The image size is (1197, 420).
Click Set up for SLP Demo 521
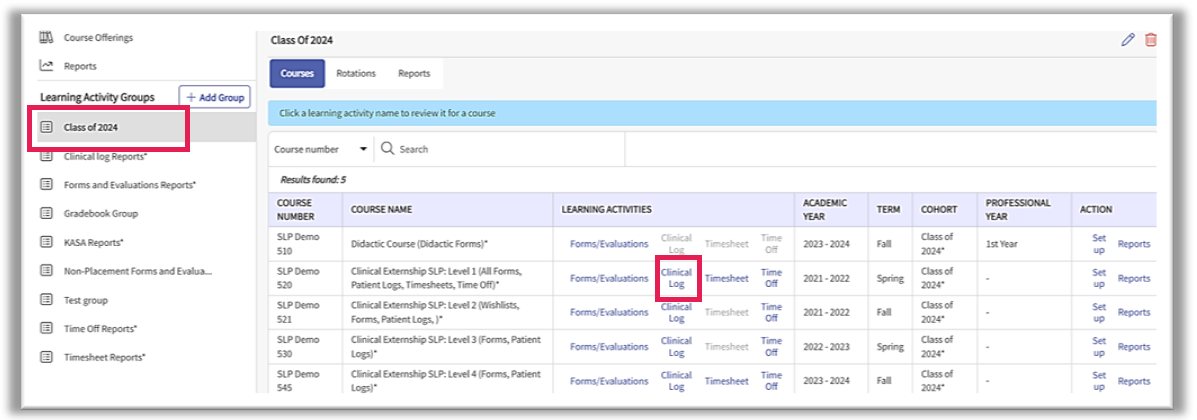point(1099,312)
